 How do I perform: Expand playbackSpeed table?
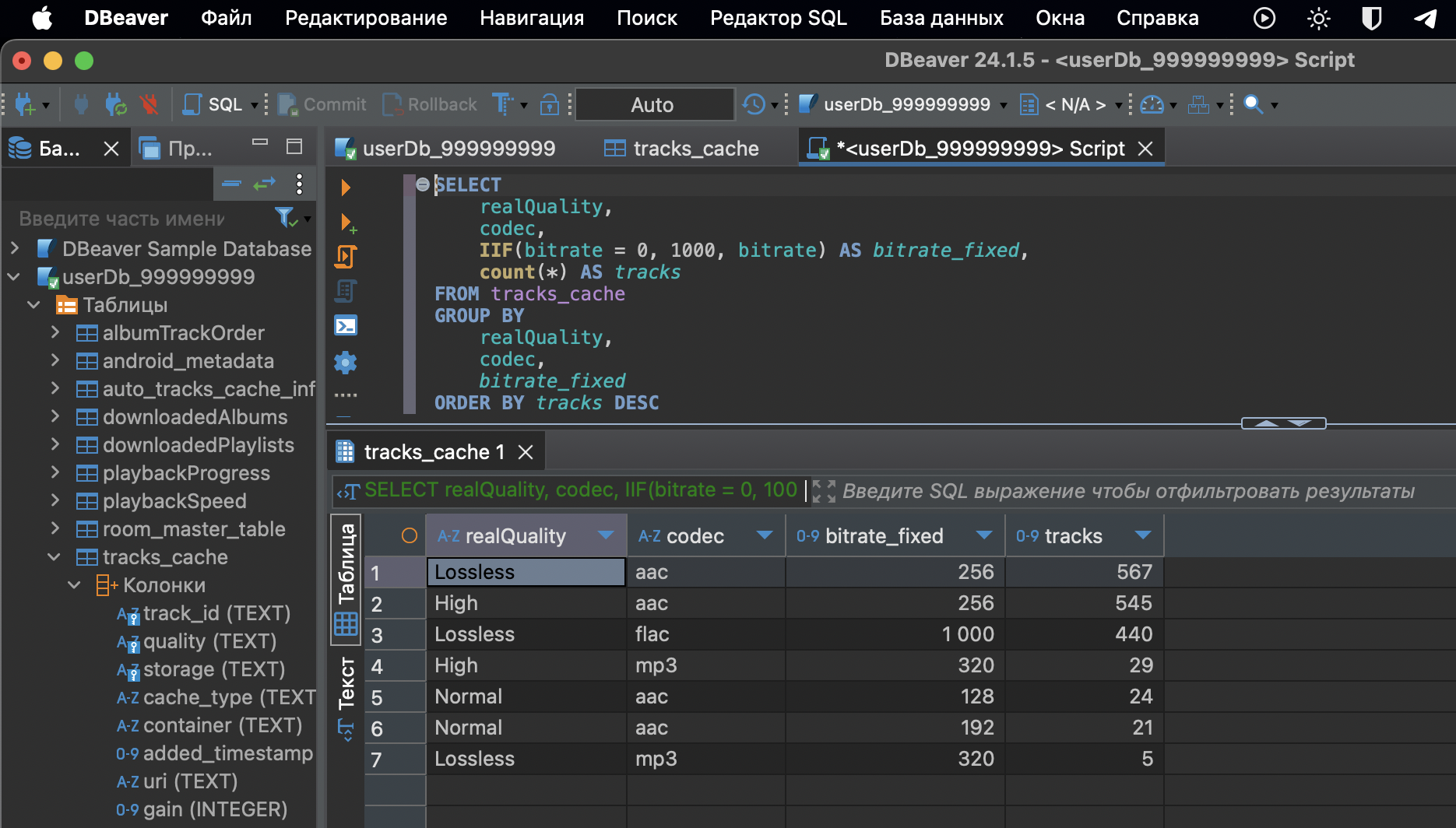[55, 501]
